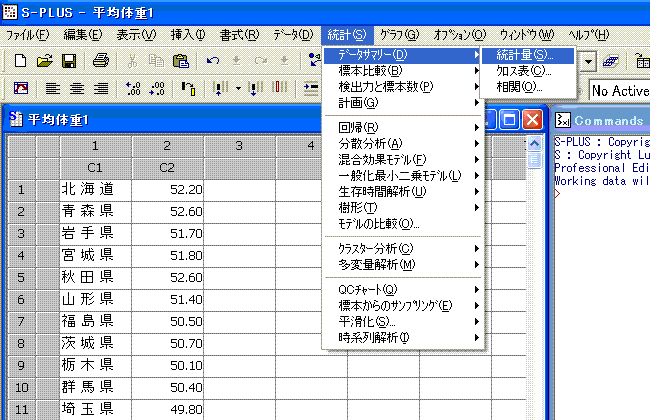Apply Align Right to the cells
The width and height of the screenshot is (650, 420).
(x=101, y=88)
